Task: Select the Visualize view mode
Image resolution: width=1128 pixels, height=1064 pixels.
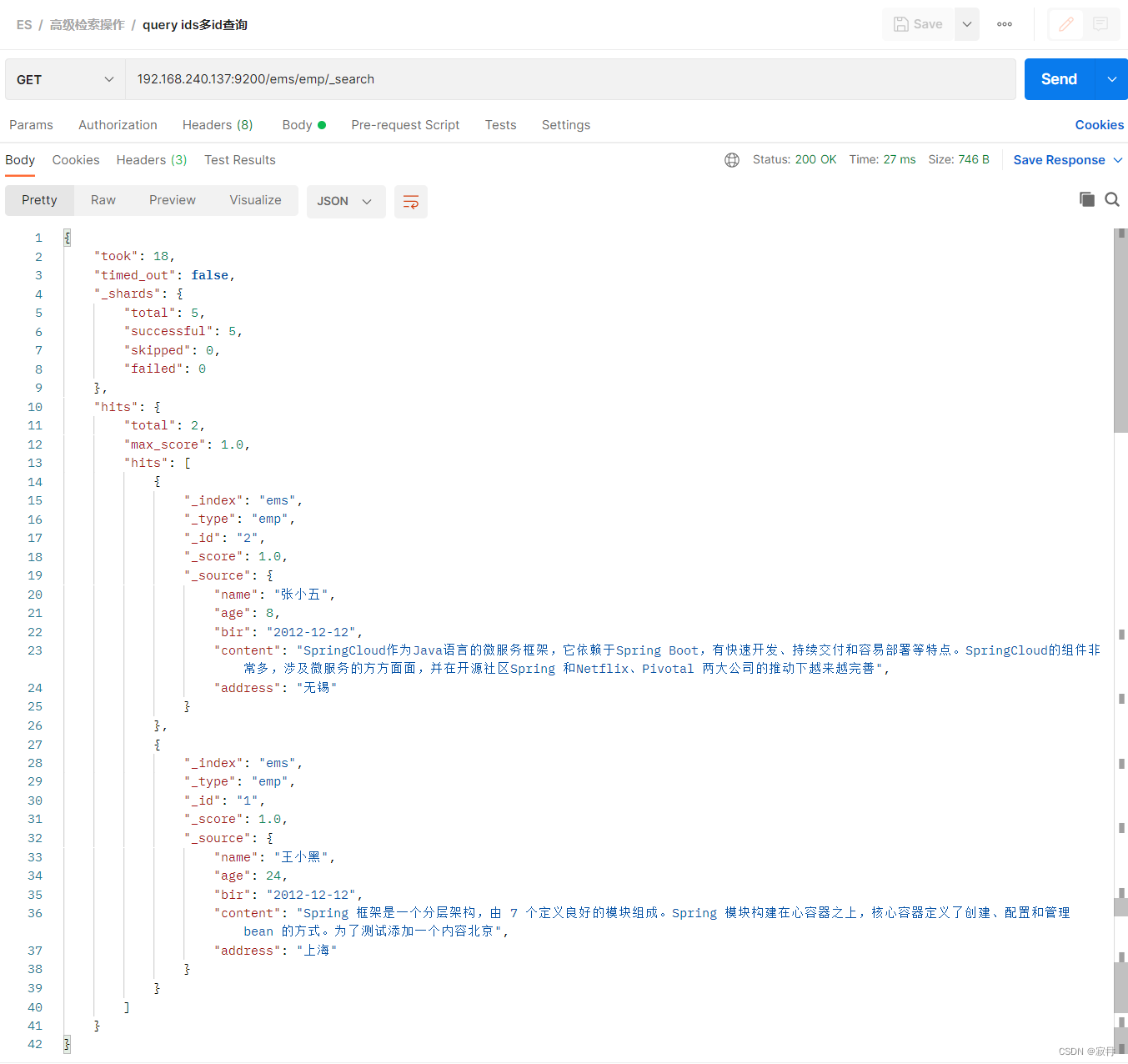Action: pyautogui.click(x=255, y=200)
